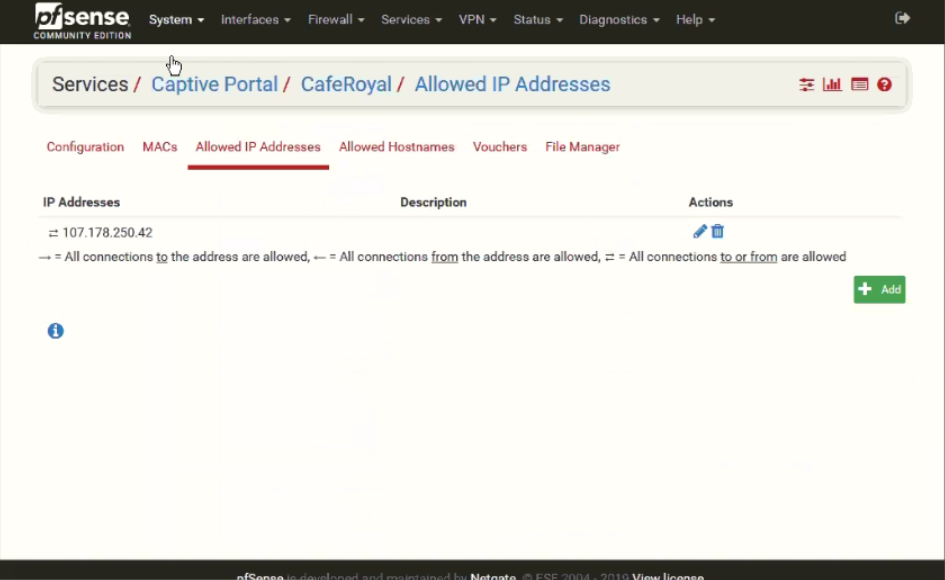Open the Diagnostics dropdown menu
Image resolution: width=945 pixels, height=580 pixels.
click(x=619, y=19)
